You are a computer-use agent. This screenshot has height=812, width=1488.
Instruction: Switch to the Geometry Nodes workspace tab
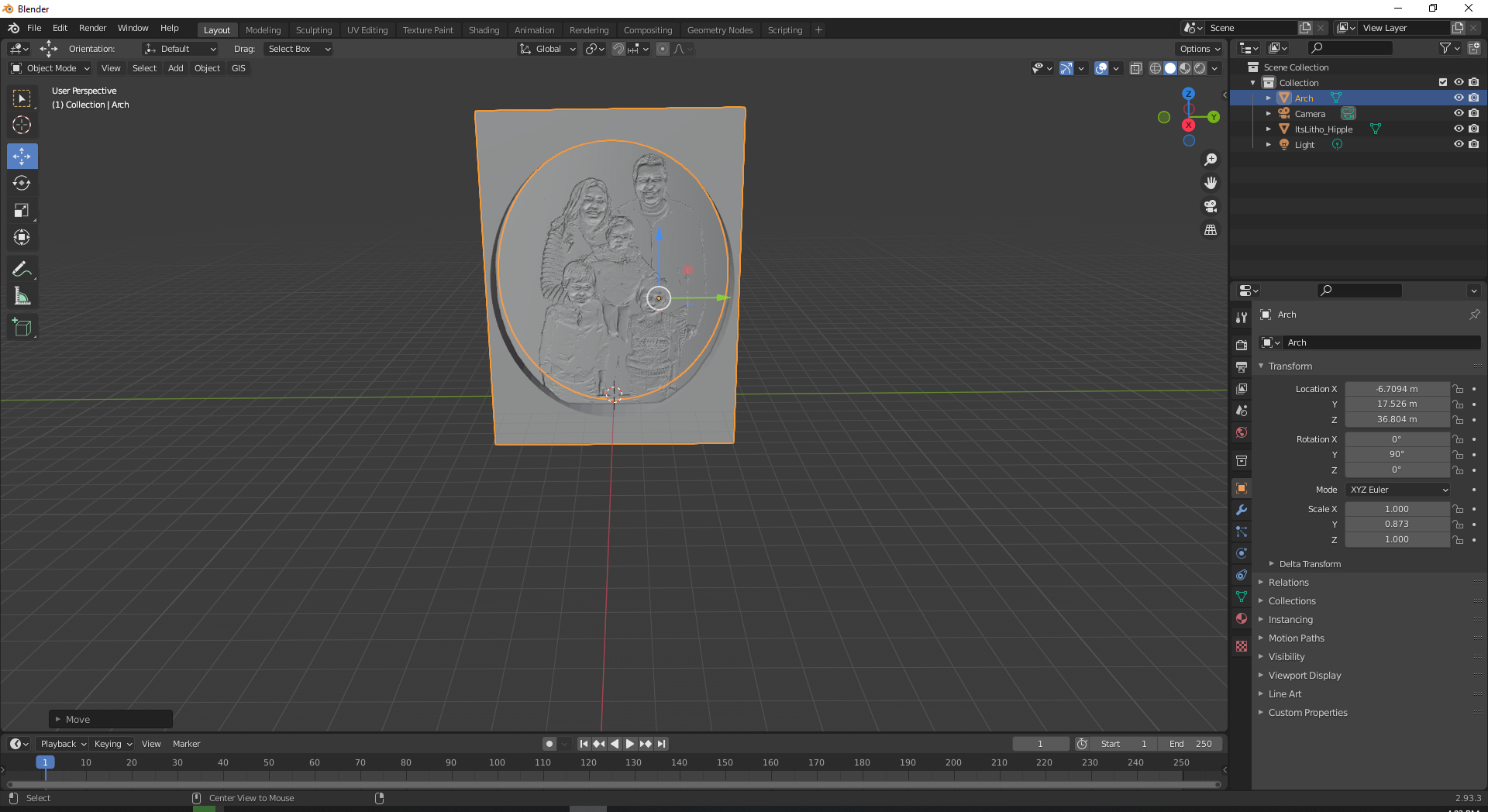click(x=720, y=30)
